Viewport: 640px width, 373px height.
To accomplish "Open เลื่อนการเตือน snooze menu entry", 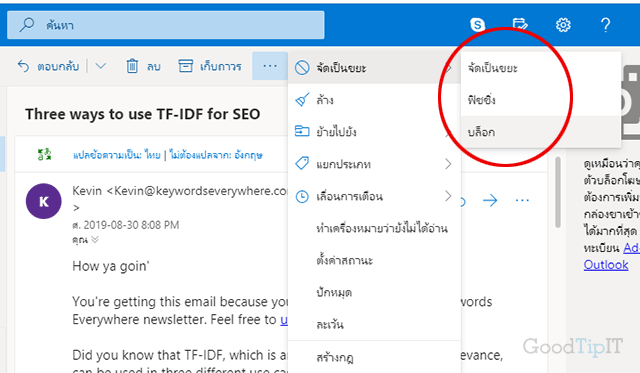I will [x=374, y=196].
